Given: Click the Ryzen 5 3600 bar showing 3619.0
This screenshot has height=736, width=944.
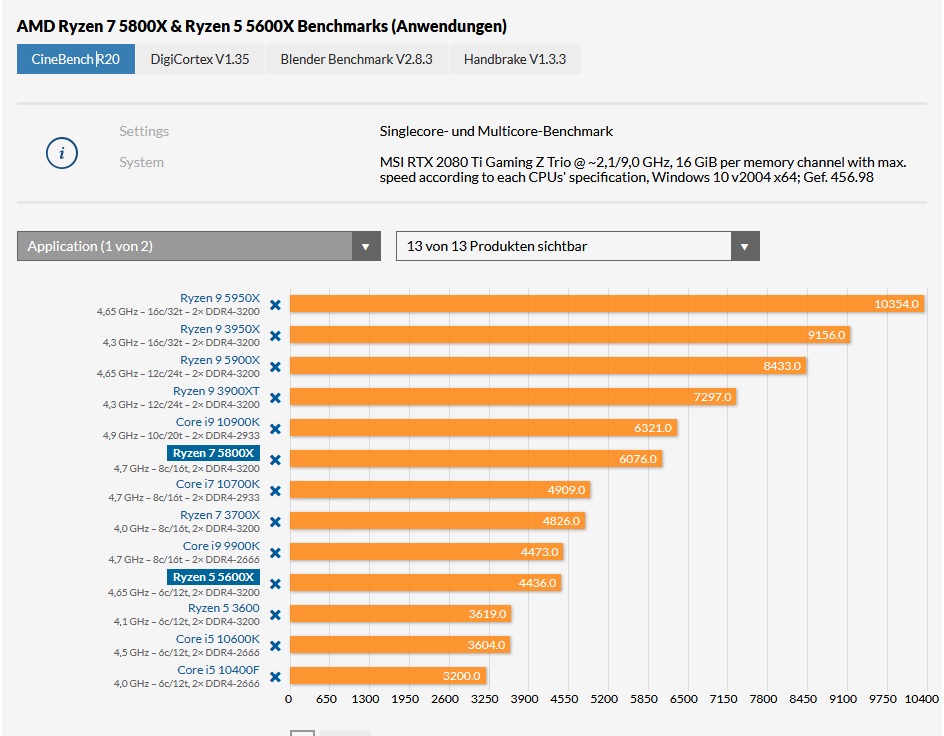Looking at the screenshot, I should [x=400, y=614].
